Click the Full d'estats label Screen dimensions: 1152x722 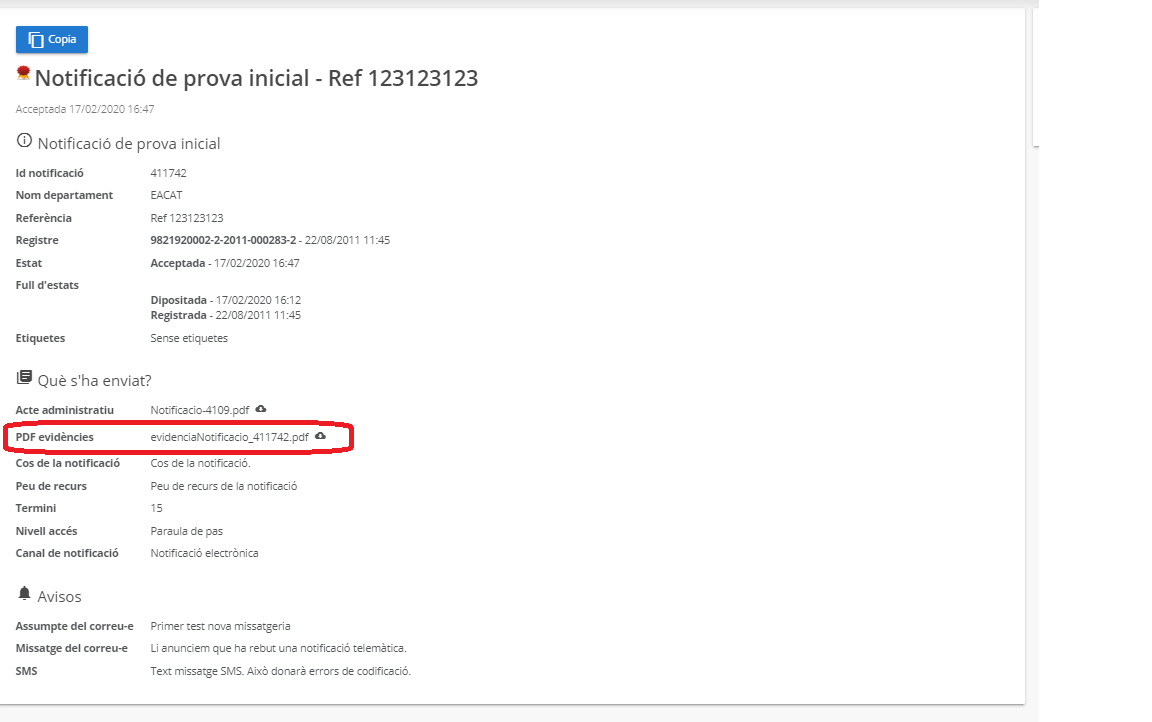coord(47,285)
